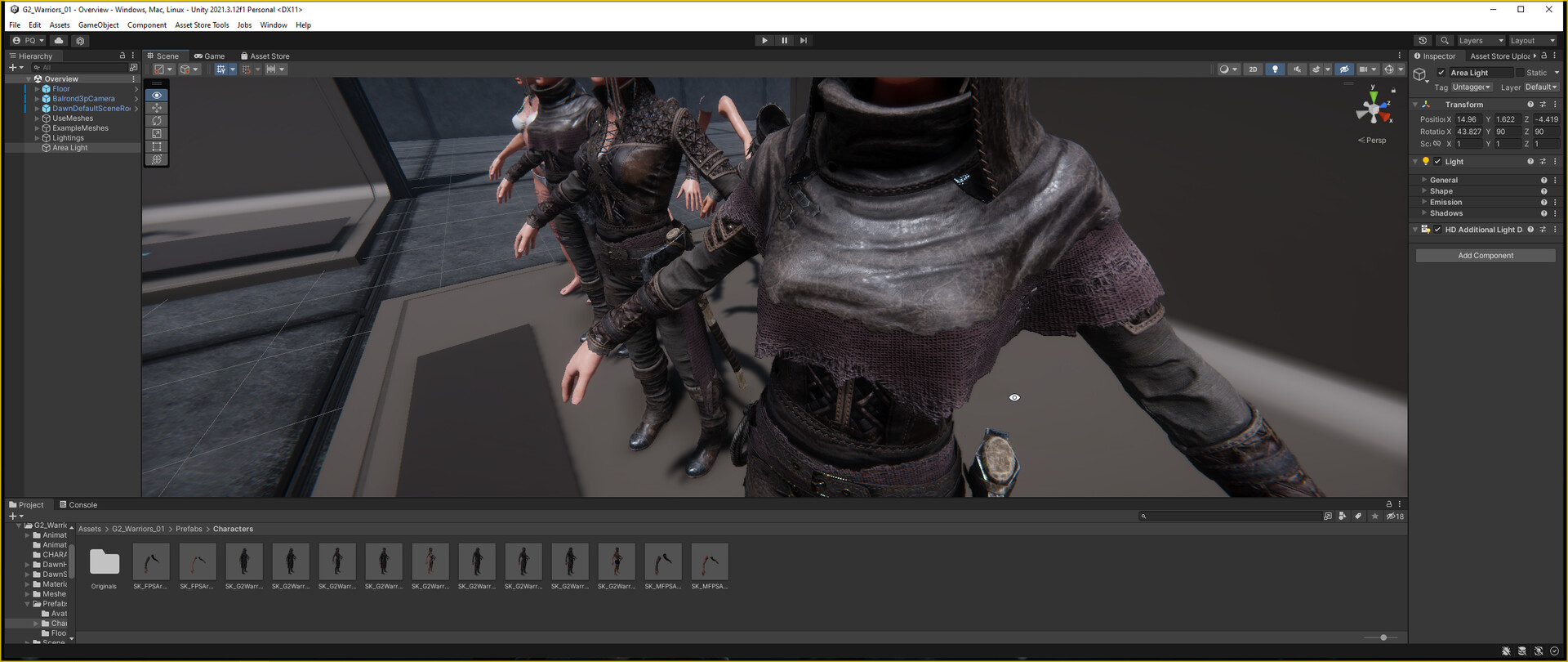Lock the Hierarchy panel

pyautogui.click(x=122, y=56)
